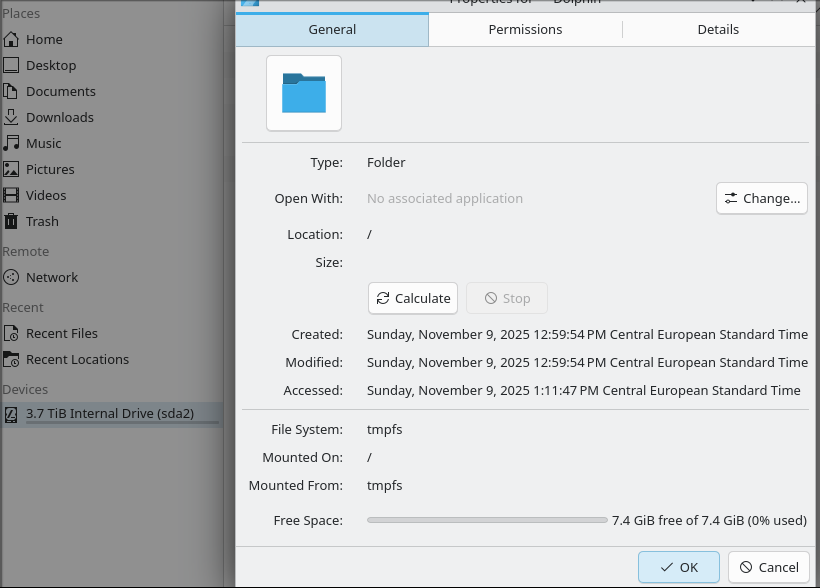This screenshot has width=820, height=588.
Task: Click the Downloads arrow icon
Action: (11, 117)
